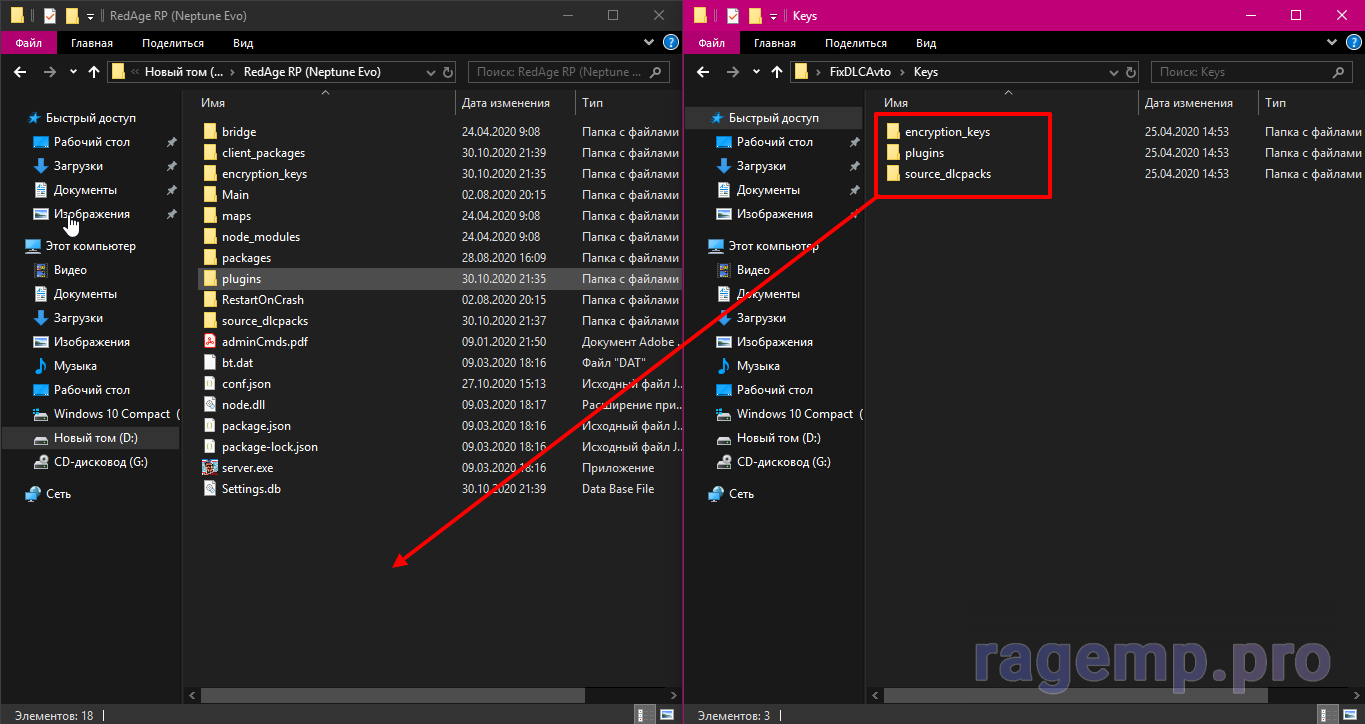
Task: Open quick access toolbar dropdown in RedAge RP window
Action: (90, 16)
